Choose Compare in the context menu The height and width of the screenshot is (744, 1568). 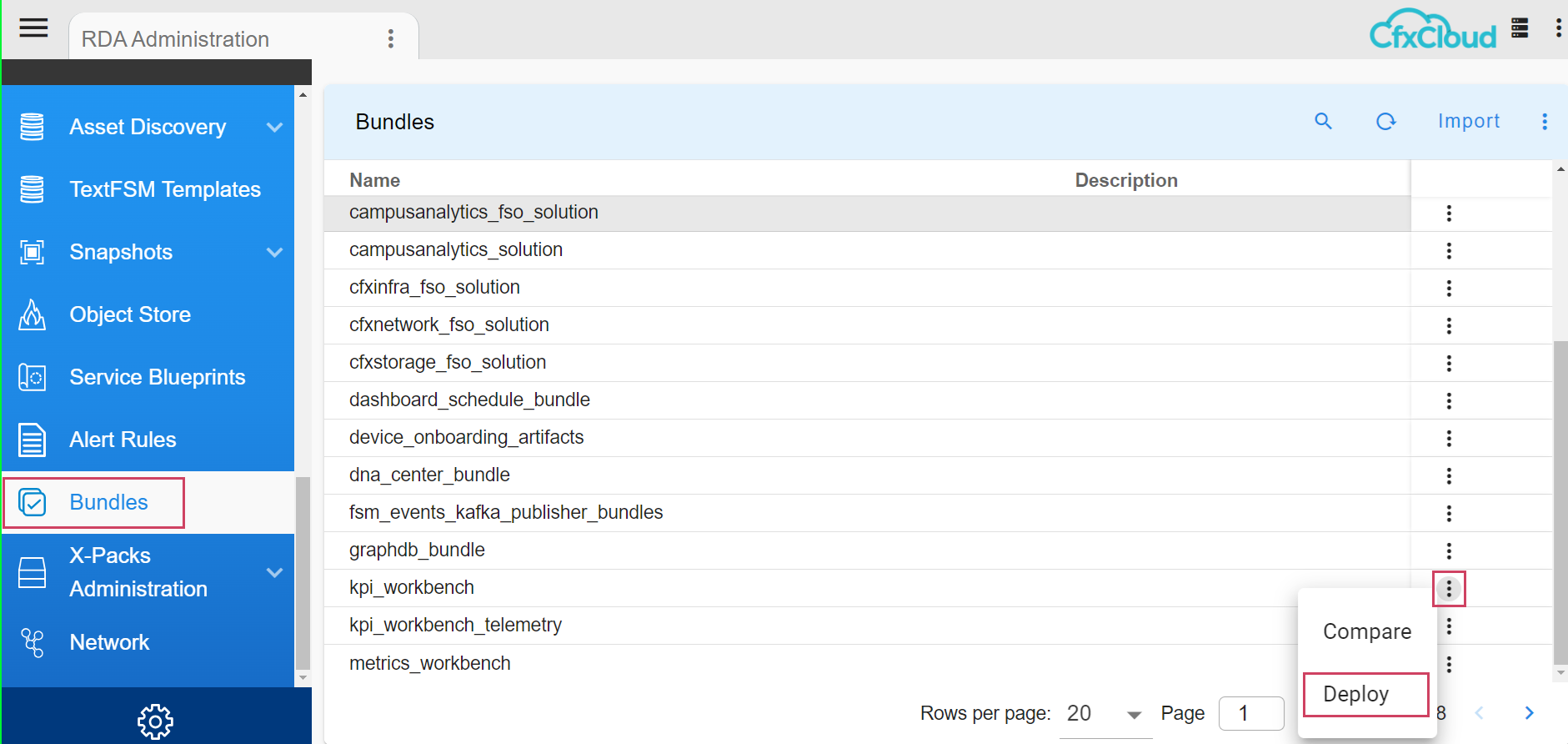[1366, 631]
